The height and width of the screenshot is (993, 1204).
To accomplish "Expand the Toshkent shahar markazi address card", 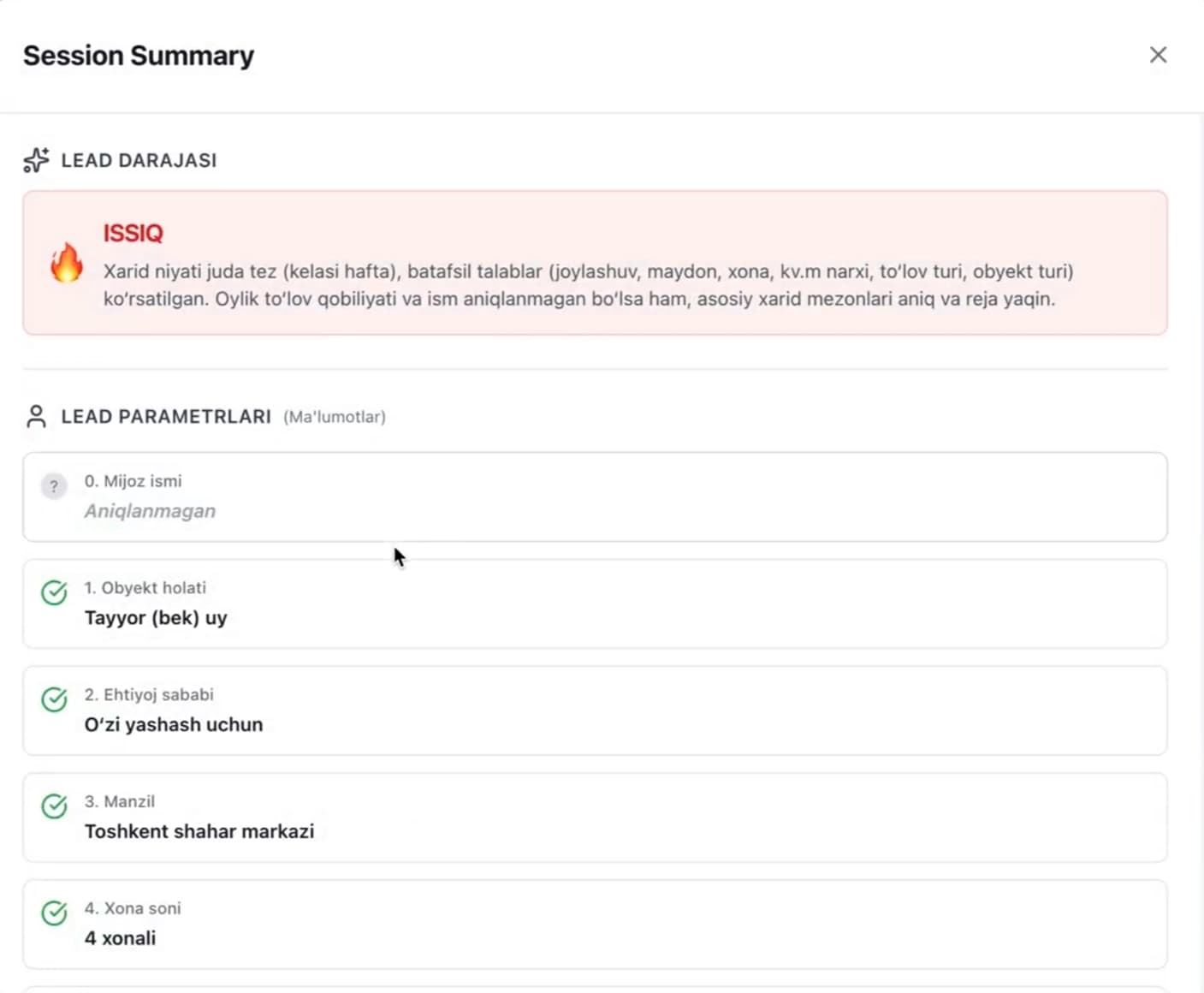I will point(596,818).
